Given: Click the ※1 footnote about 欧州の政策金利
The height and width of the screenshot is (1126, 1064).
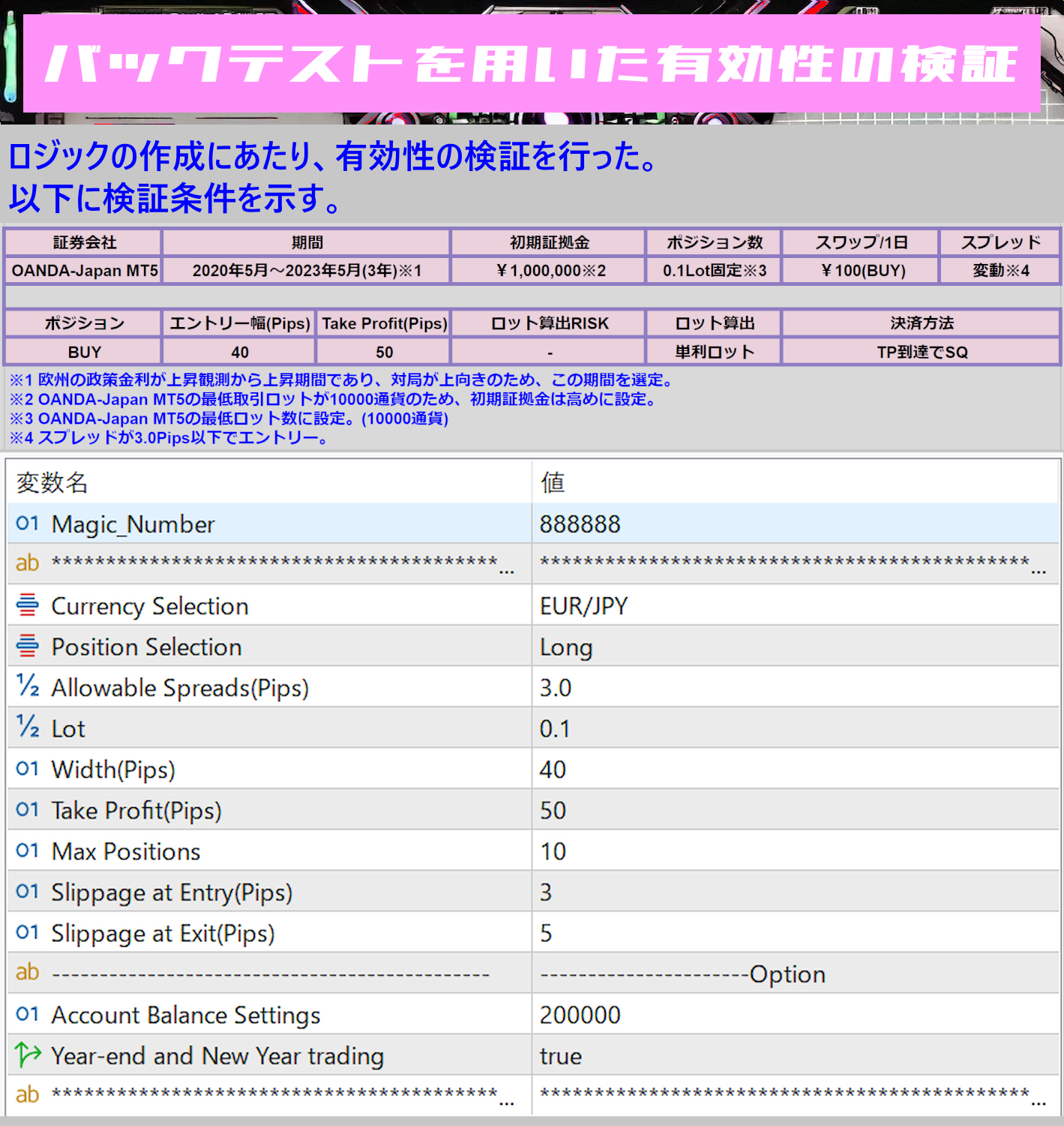Looking at the screenshot, I should tap(341, 380).
